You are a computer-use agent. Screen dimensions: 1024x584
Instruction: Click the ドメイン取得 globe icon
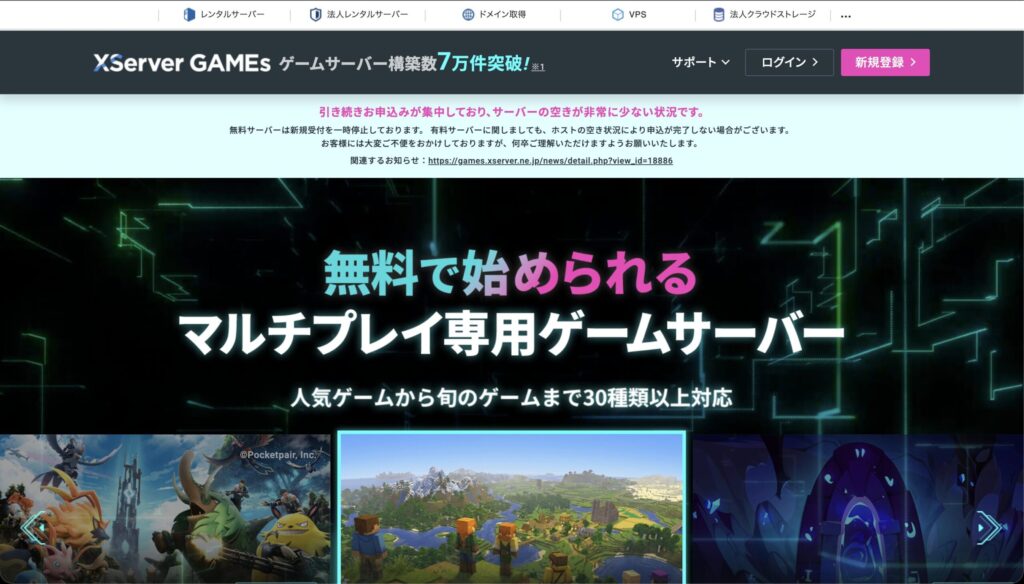468,14
